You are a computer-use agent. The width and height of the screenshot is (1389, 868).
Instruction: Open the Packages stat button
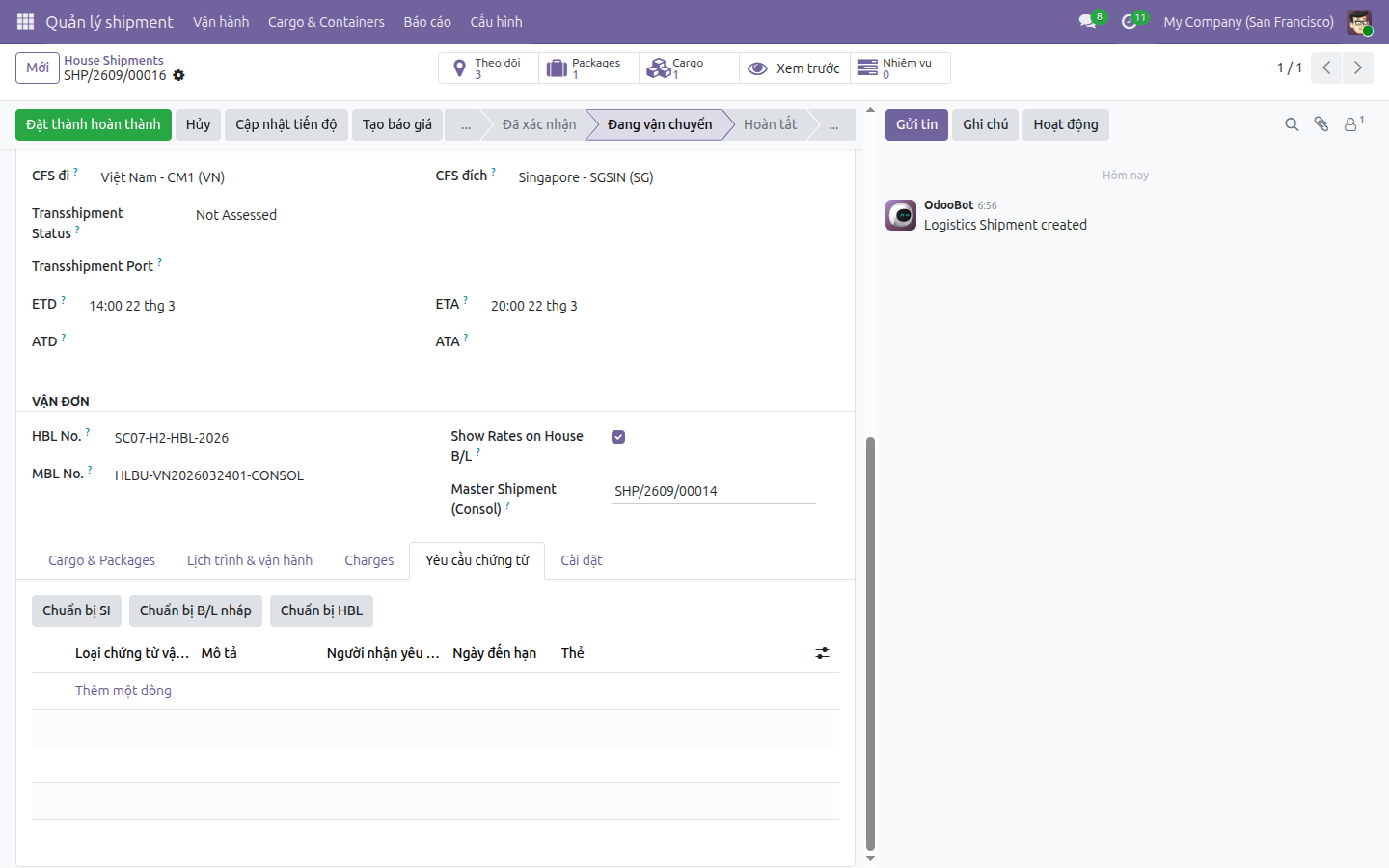tap(588, 68)
